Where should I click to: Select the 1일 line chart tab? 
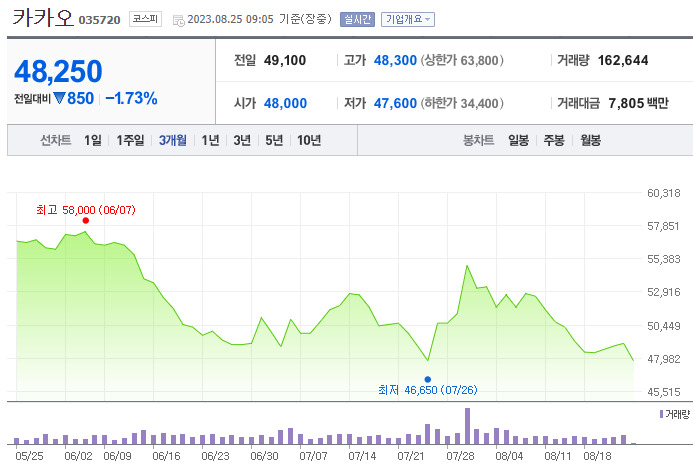click(x=93, y=140)
